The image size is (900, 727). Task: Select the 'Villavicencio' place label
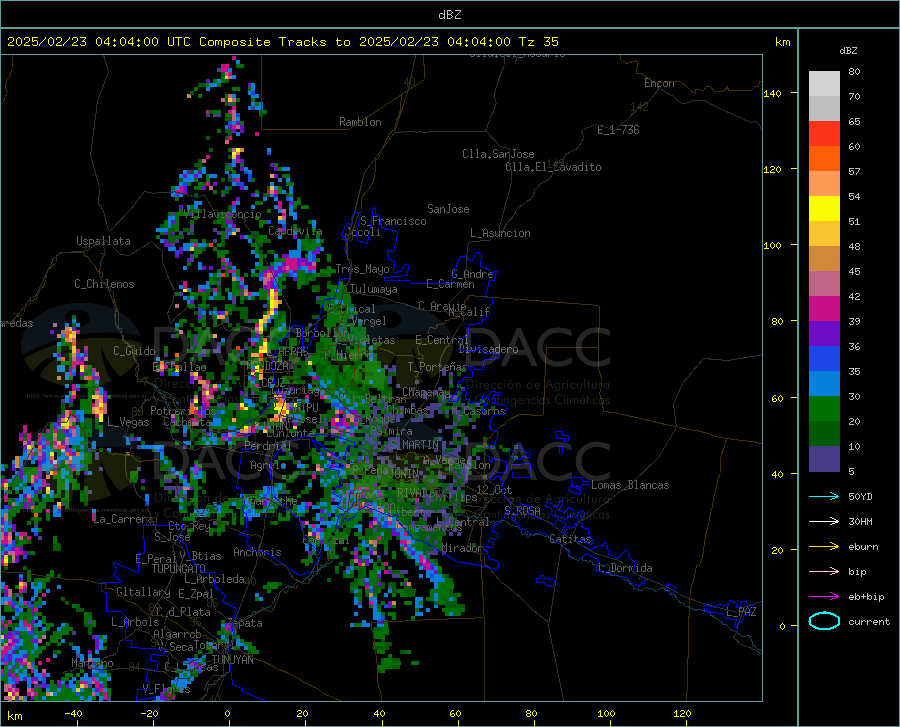[223, 214]
